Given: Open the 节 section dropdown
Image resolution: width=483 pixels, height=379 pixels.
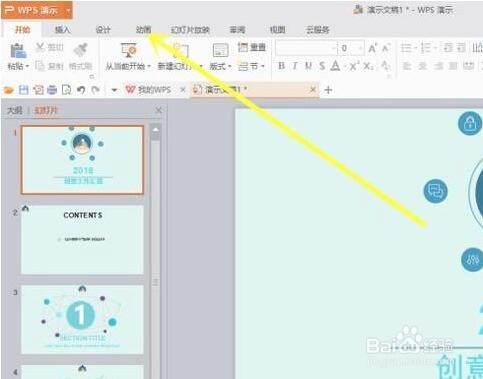Looking at the screenshot, I should (x=251, y=66).
